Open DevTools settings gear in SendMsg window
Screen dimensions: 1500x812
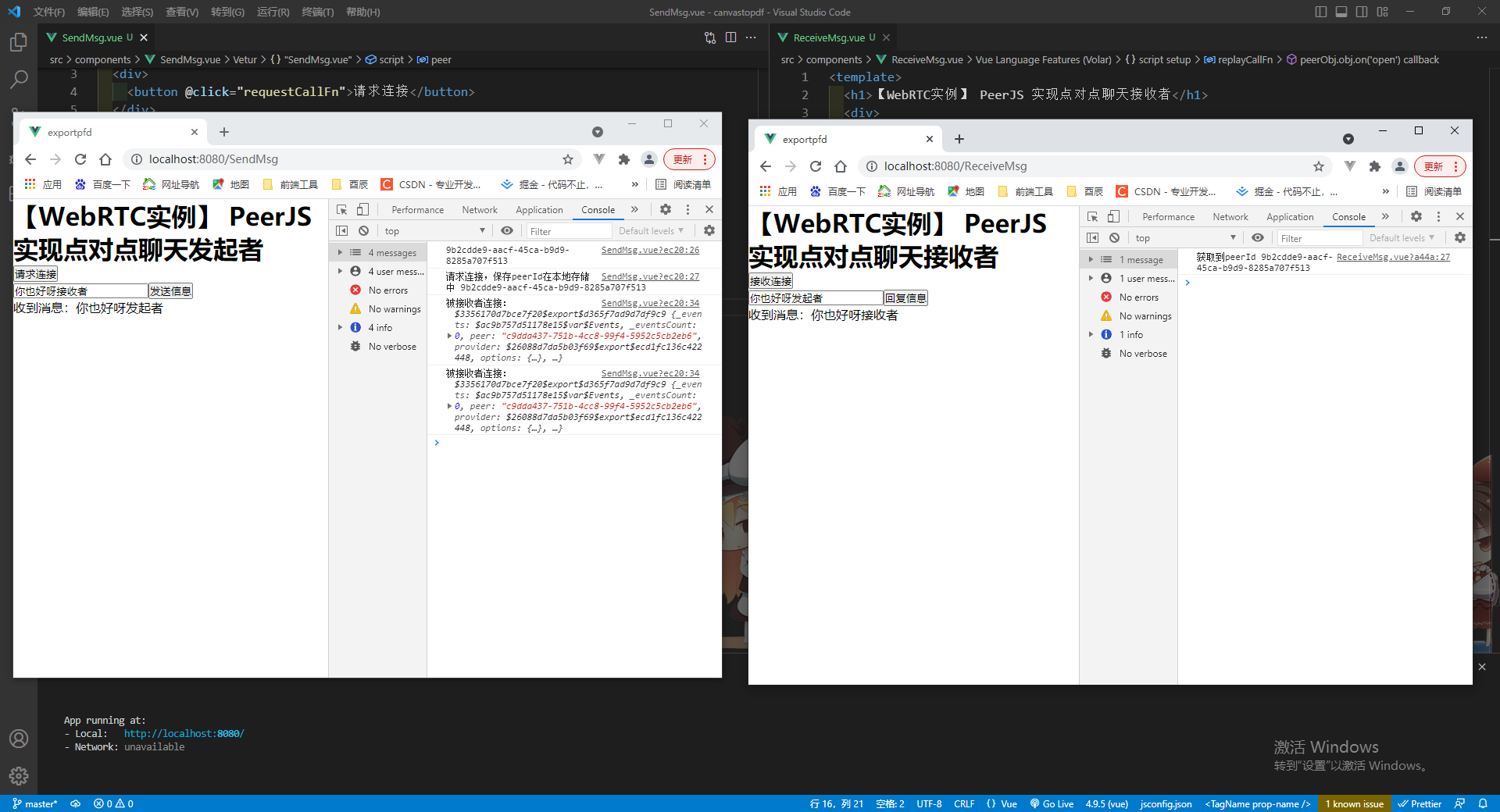click(x=666, y=209)
